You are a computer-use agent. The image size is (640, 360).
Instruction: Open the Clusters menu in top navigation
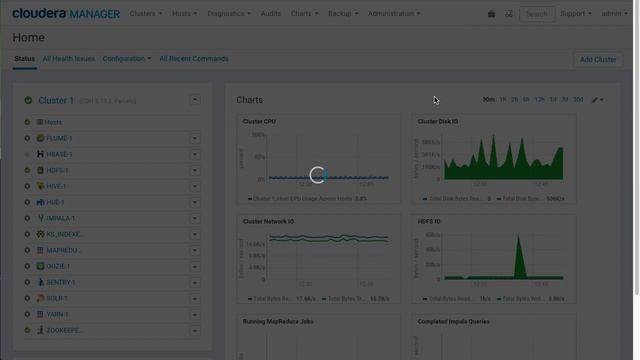[146, 13]
